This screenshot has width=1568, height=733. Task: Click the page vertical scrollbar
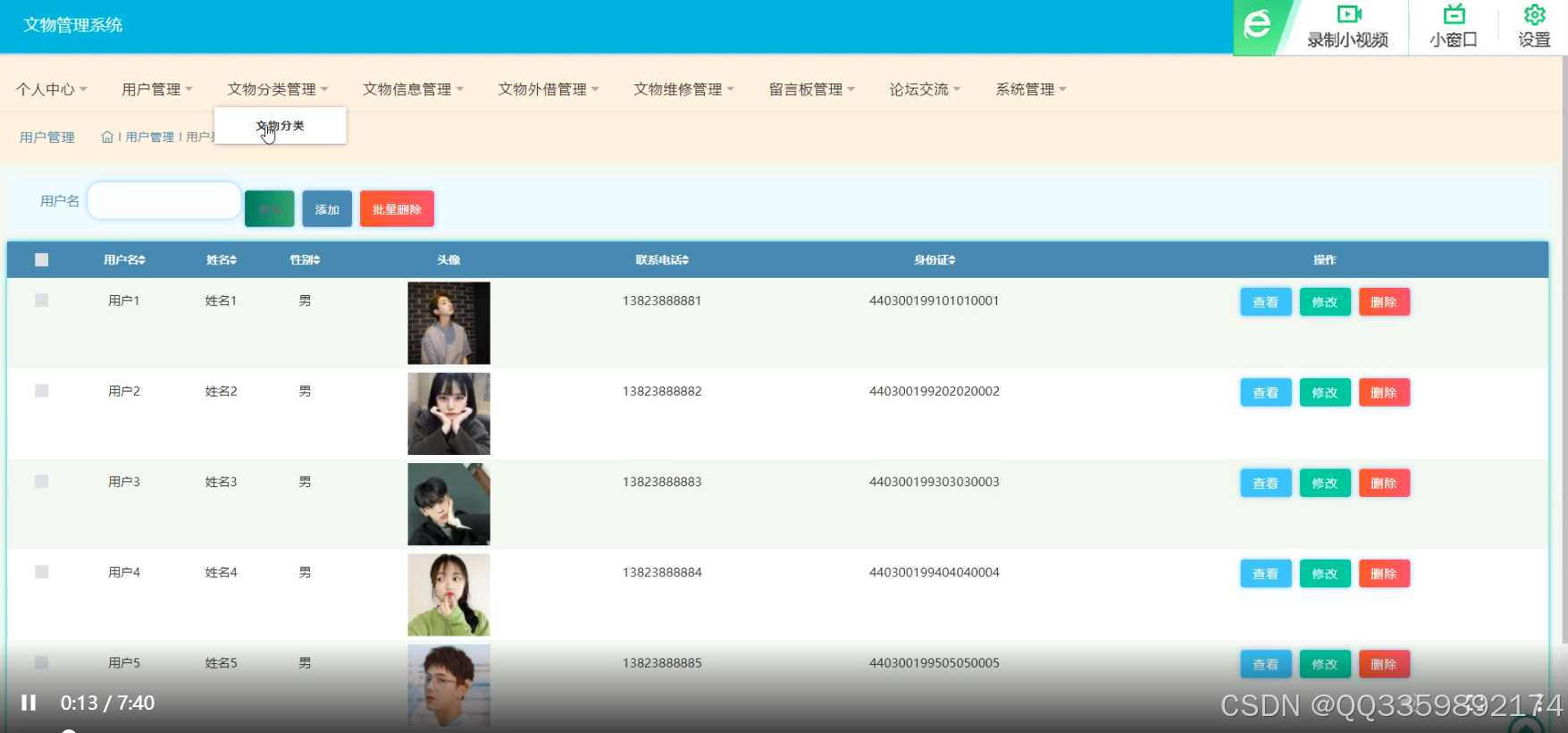[1564, 349]
